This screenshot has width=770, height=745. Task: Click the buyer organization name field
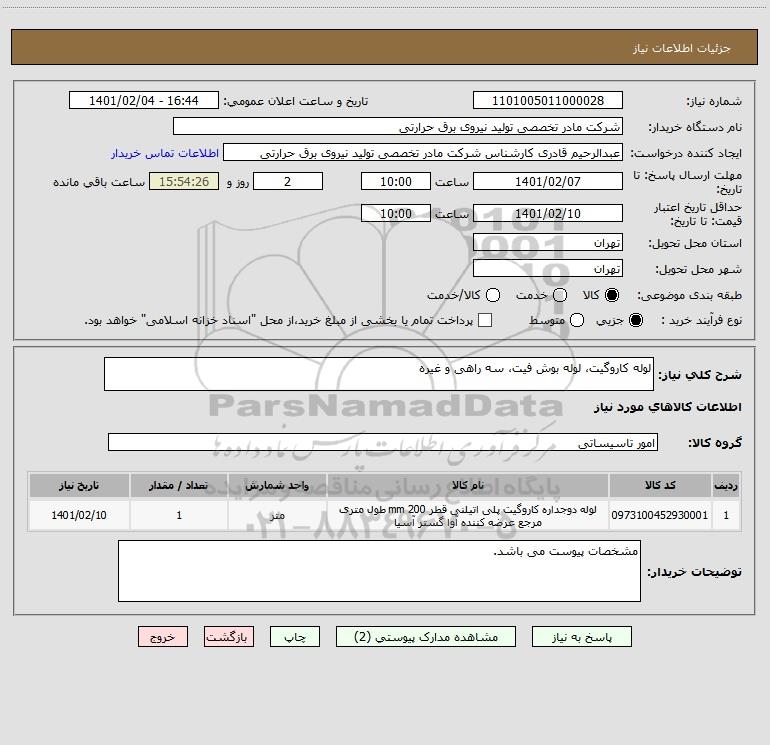pyautogui.click(x=398, y=127)
